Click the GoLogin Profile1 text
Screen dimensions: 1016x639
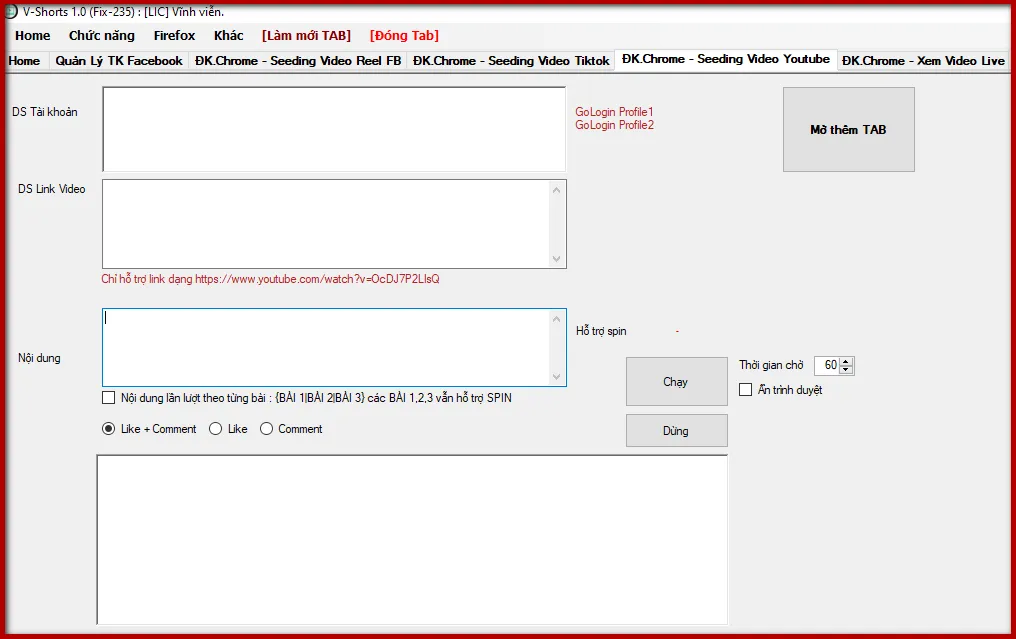pos(614,112)
